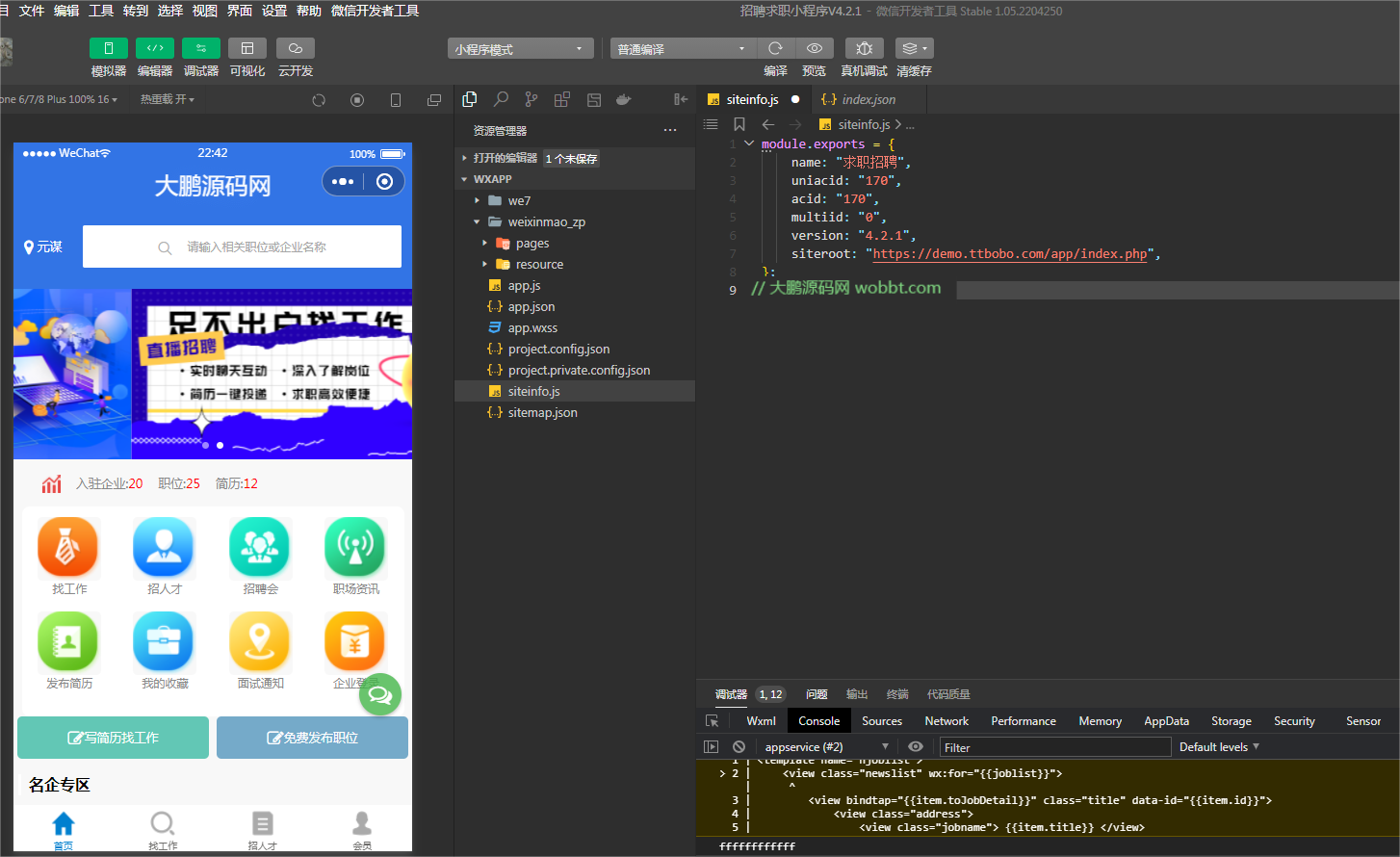Open the 工具 menu in menu bar
This screenshot has height=857, width=1400.
[x=101, y=11]
